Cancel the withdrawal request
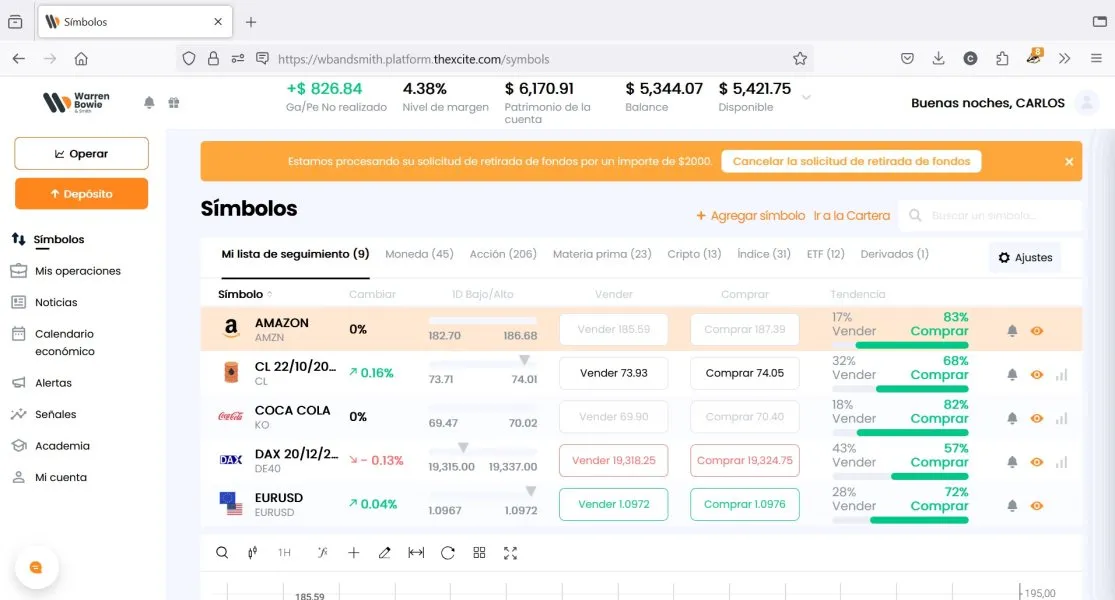Screen dimensions: 1115x600 click(851, 161)
